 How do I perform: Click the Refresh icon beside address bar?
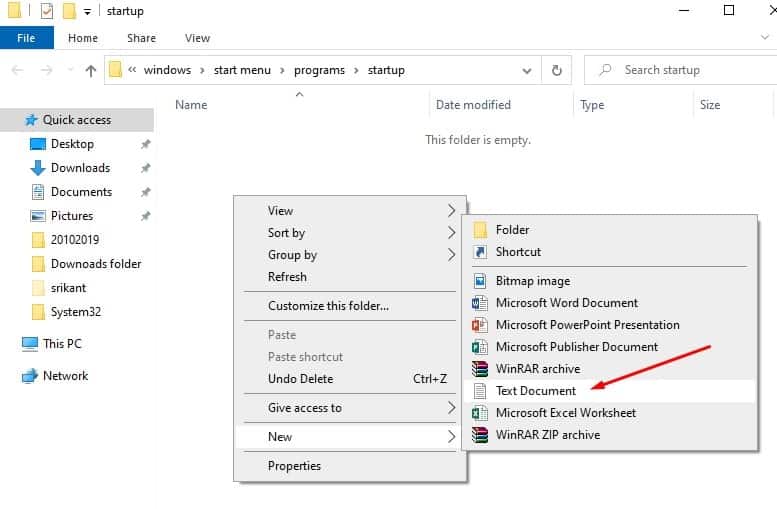pos(556,70)
